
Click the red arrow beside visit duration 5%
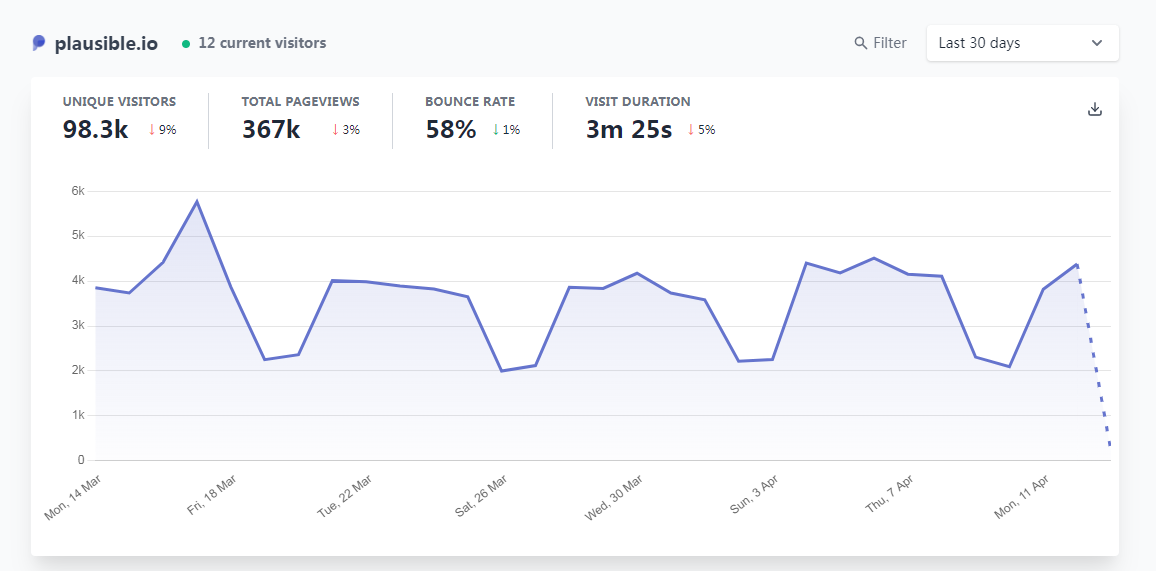tap(691, 130)
